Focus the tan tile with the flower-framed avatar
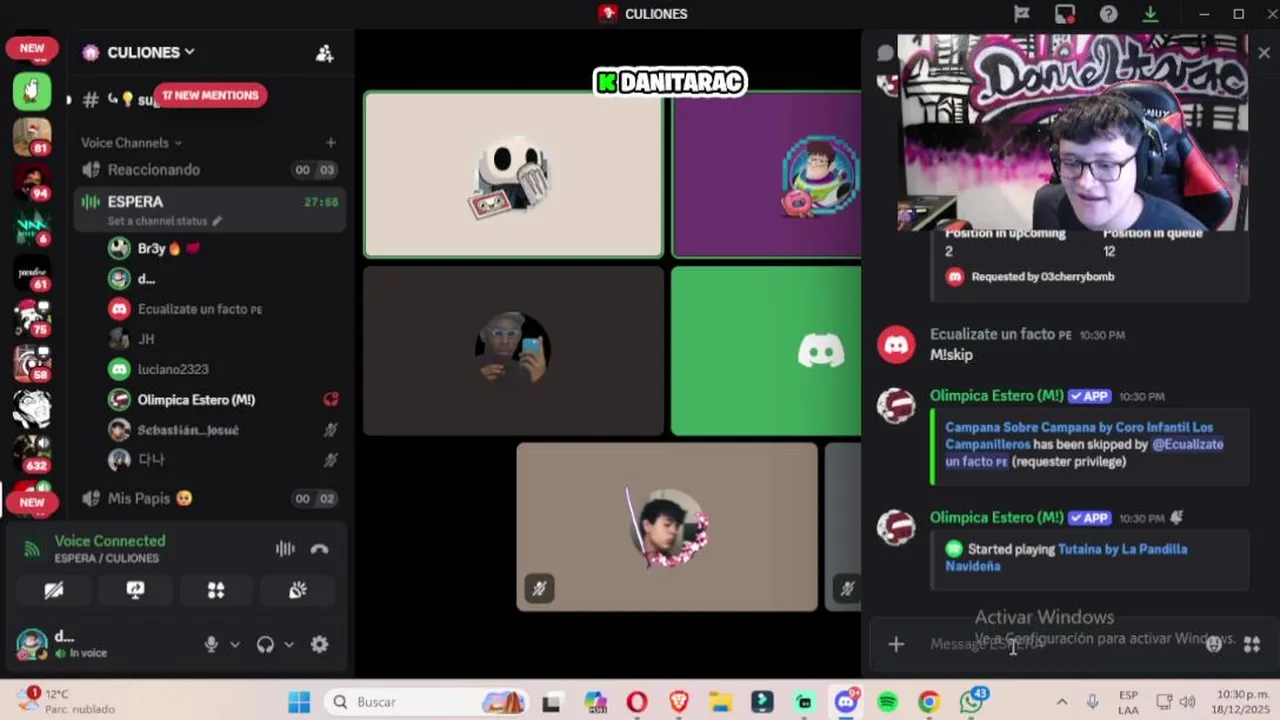The image size is (1280, 720). click(x=667, y=527)
